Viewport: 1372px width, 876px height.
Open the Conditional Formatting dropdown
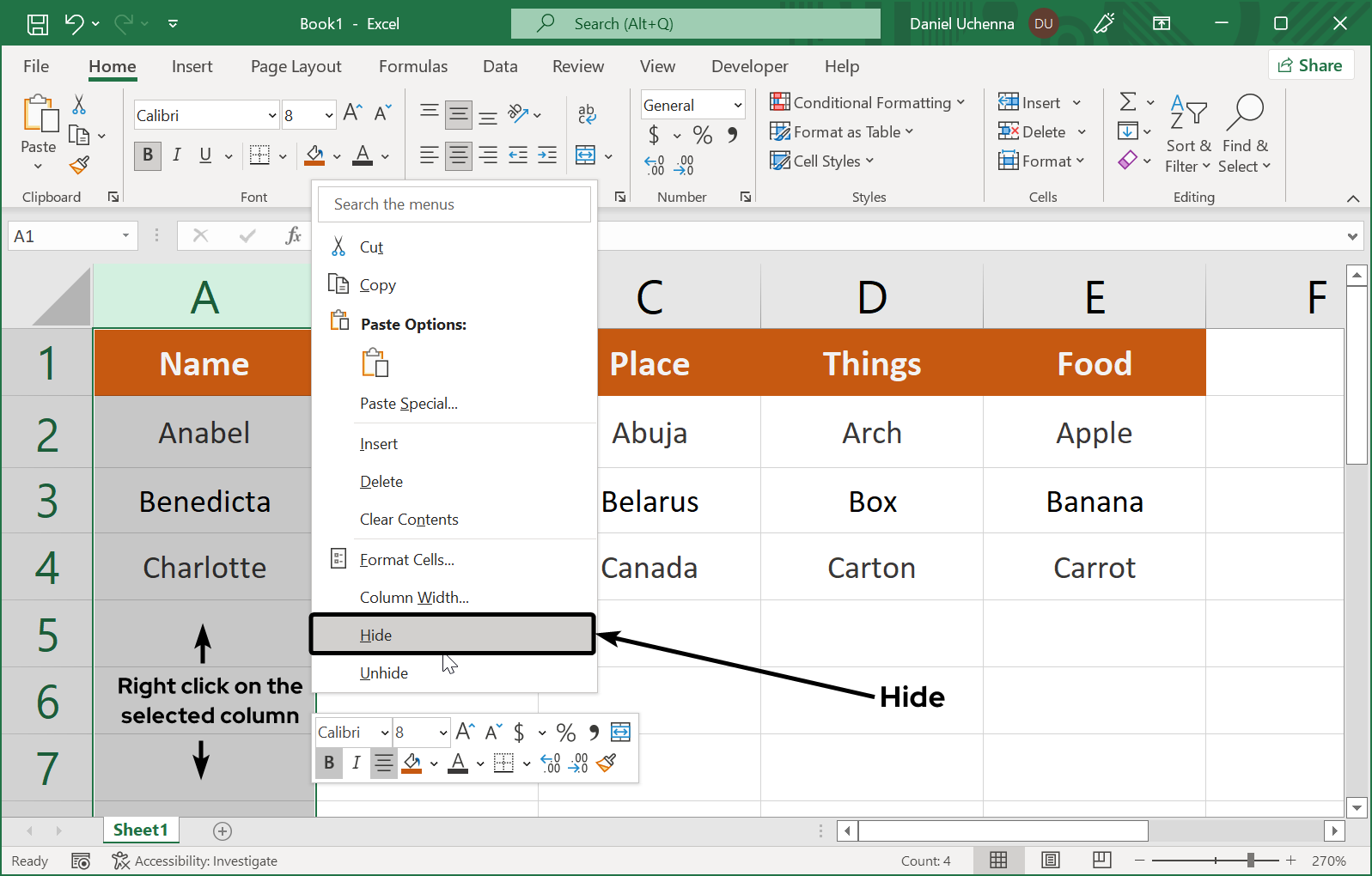pyautogui.click(x=868, y=102)
